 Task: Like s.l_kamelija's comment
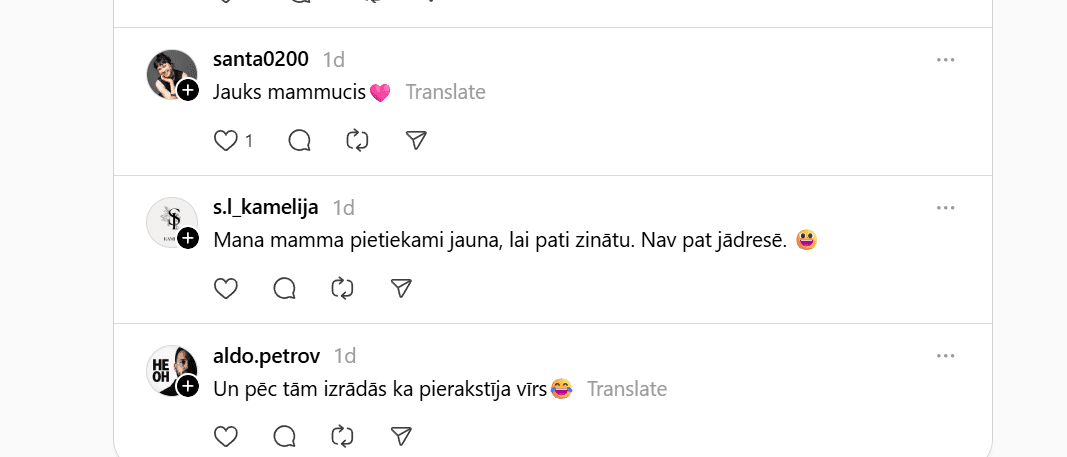click(x=227, y=289)
